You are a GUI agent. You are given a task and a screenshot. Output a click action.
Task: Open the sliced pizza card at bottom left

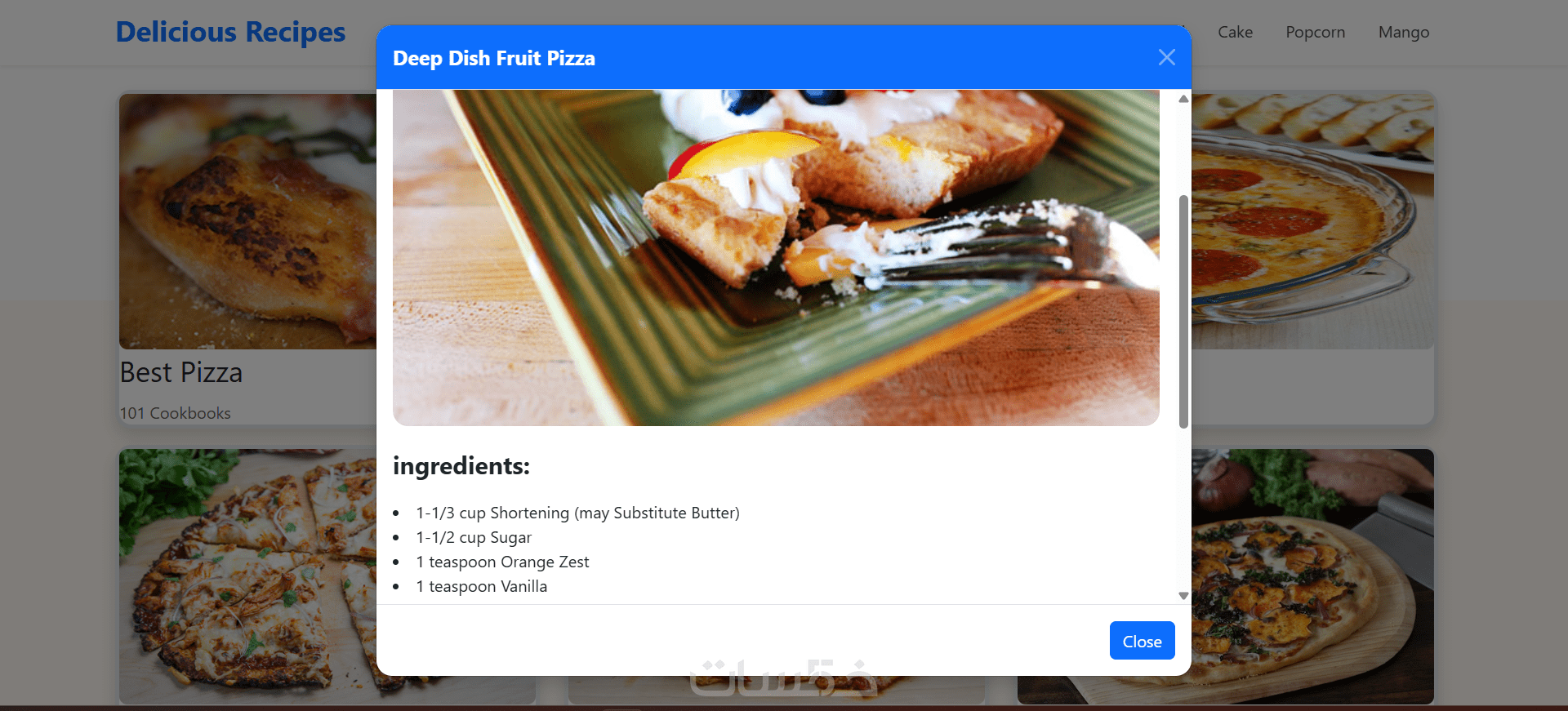point(247,576)
